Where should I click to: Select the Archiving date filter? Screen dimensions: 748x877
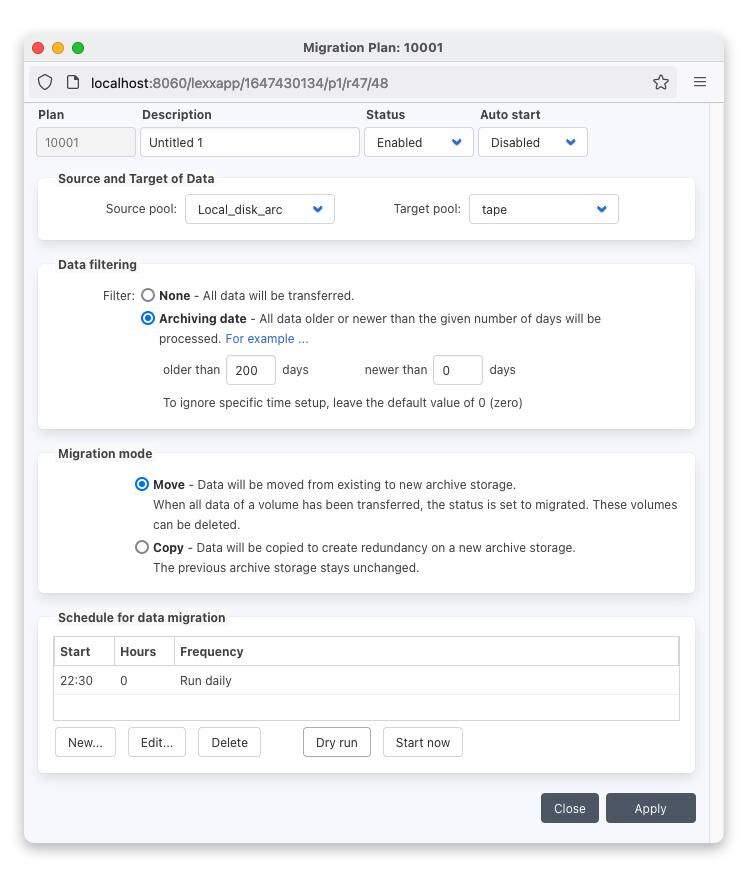(148, 318)
